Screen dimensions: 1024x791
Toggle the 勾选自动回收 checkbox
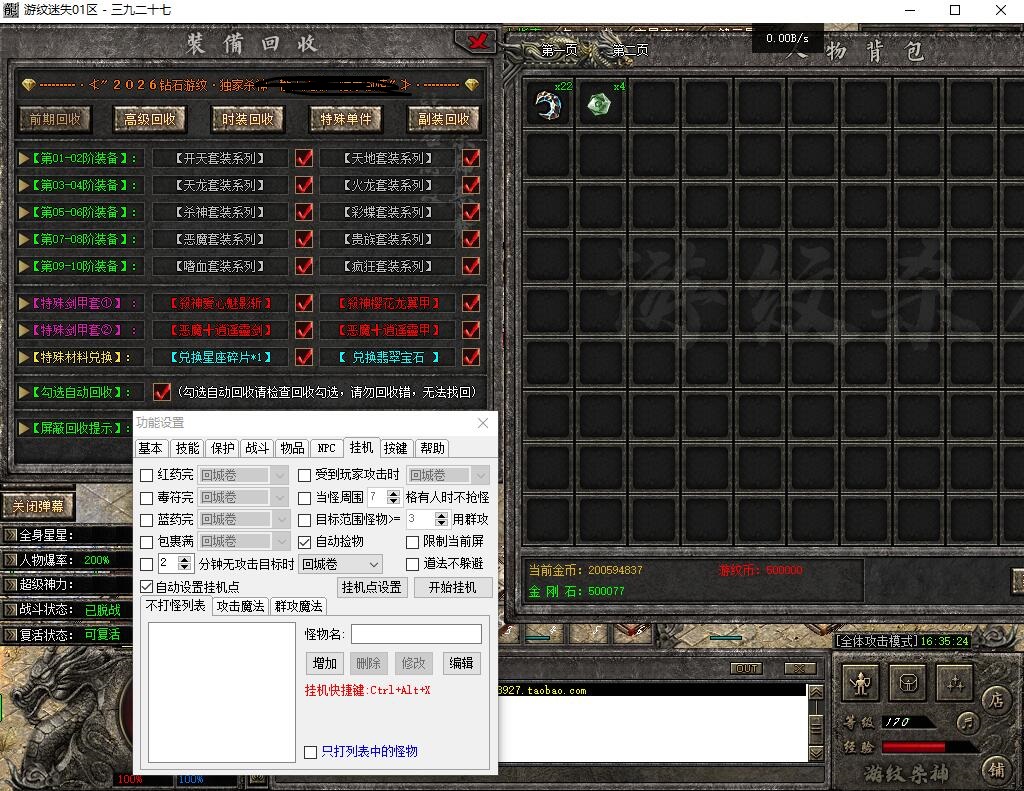[161, 392]
